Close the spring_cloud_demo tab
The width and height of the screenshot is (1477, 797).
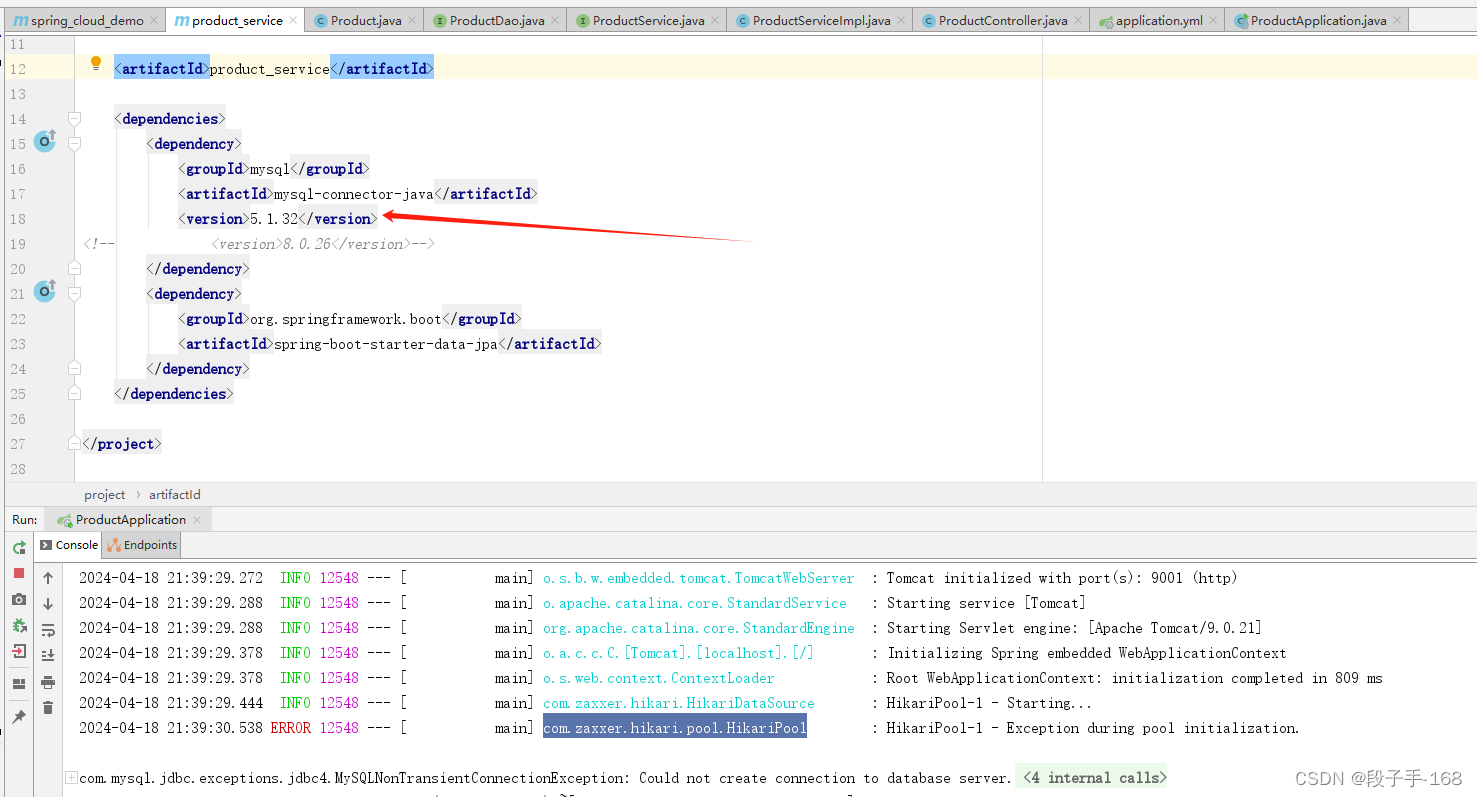click(153, 20)
